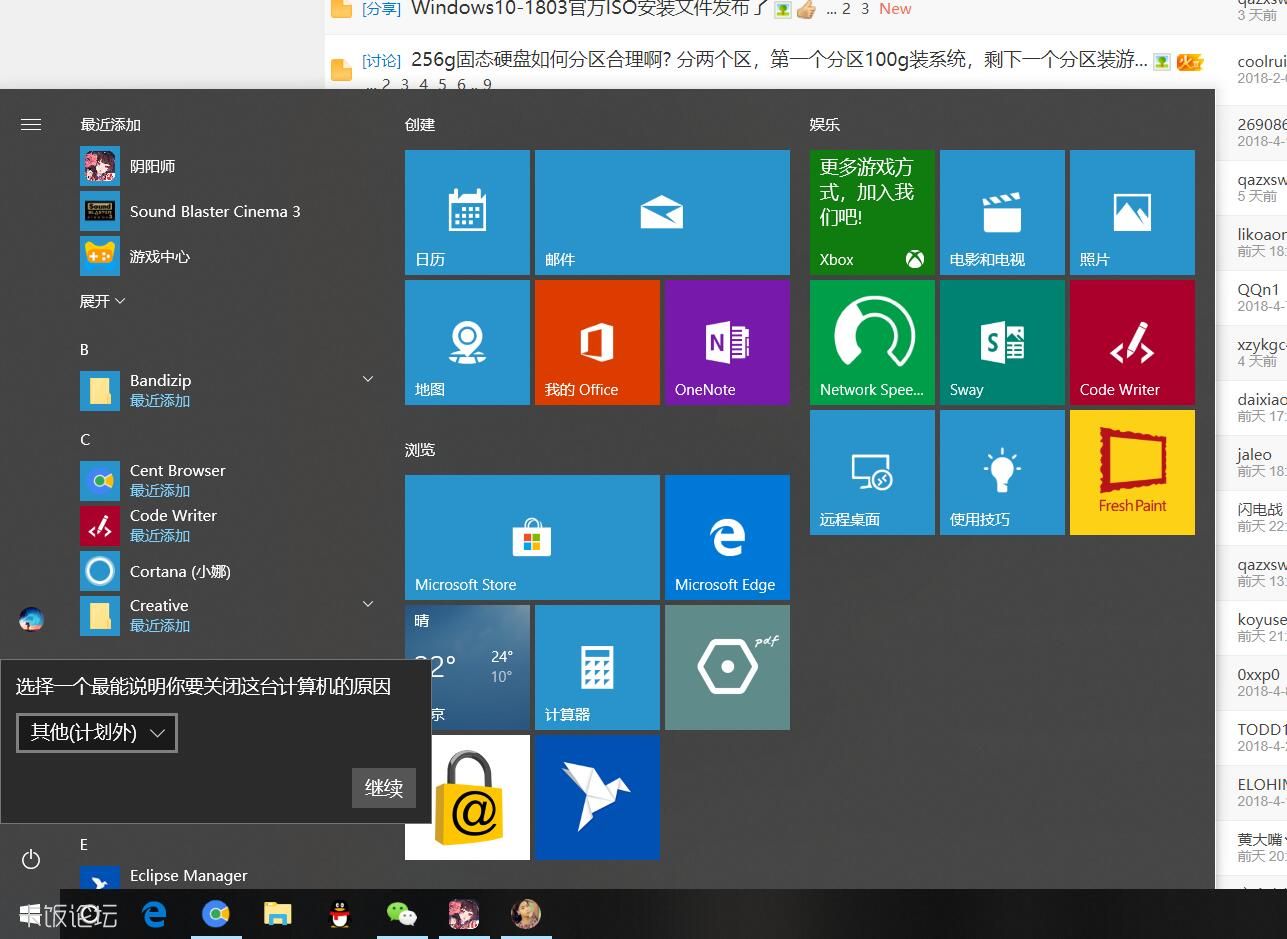Open File Explorer from the taskbar
This screenshot has width=1287, height=939.
[x=278, y=914]
